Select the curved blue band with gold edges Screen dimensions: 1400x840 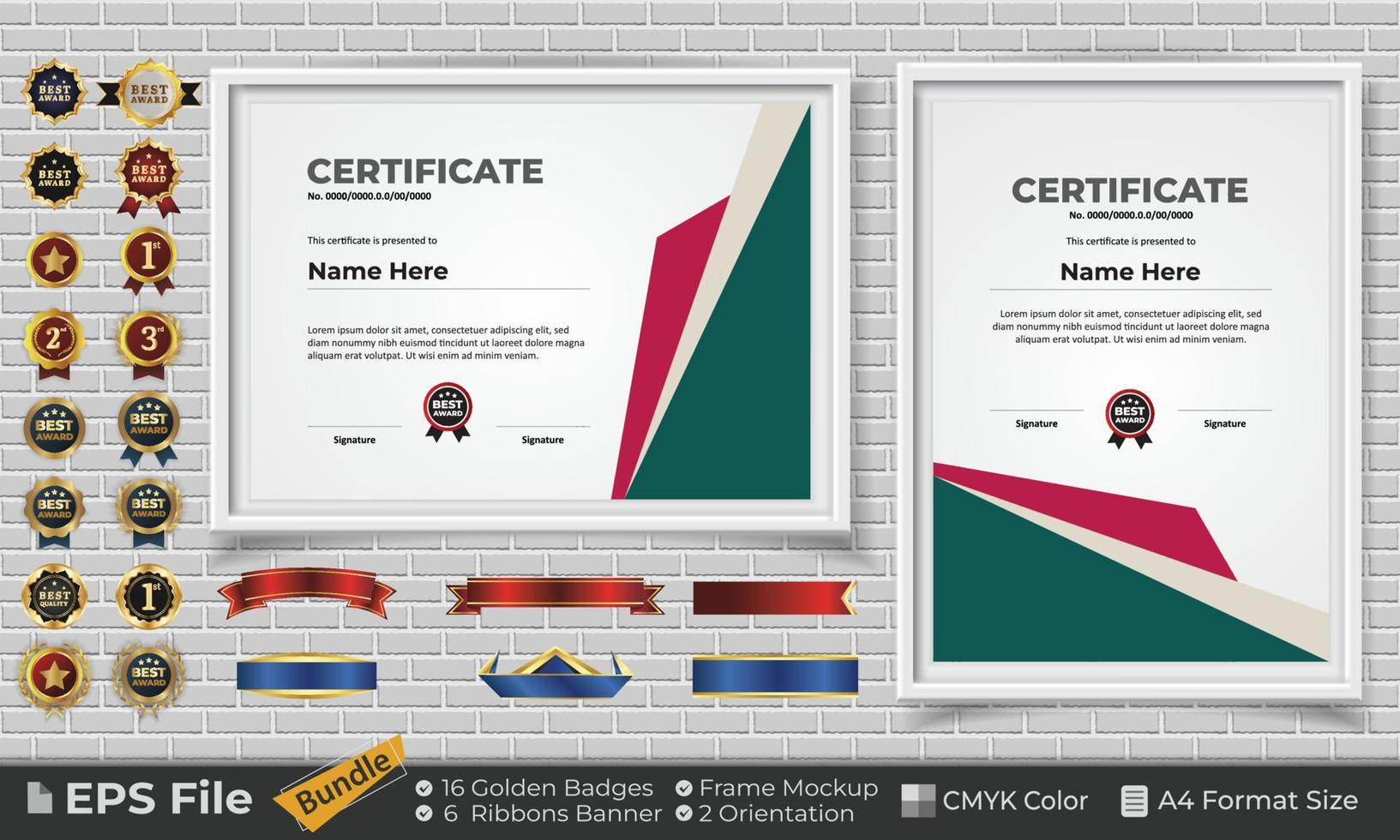tap(307, 675)
